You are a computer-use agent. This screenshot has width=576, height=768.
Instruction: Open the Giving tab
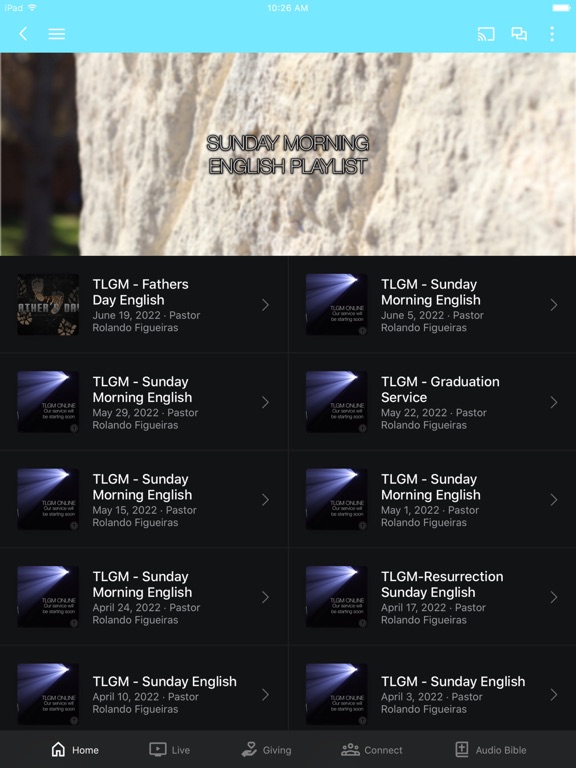tap(266, 749)
